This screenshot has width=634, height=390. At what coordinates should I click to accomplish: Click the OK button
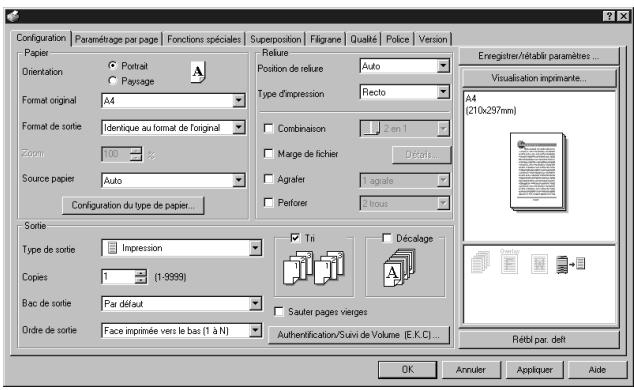[x=408, y=369]
